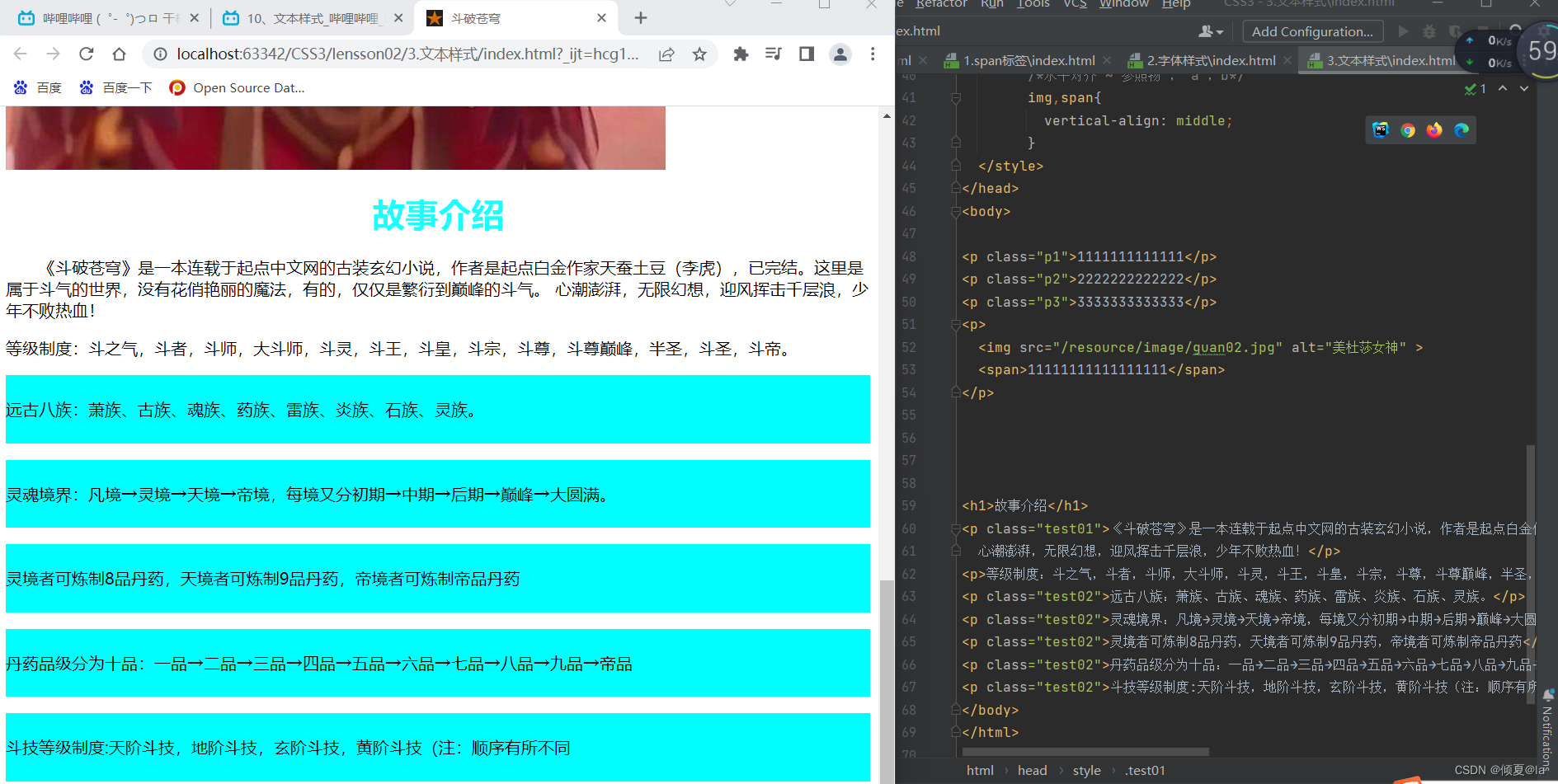The image size is (1558, 784).
Task: Share this page from the address bar
Action: [x=666, y=54]
